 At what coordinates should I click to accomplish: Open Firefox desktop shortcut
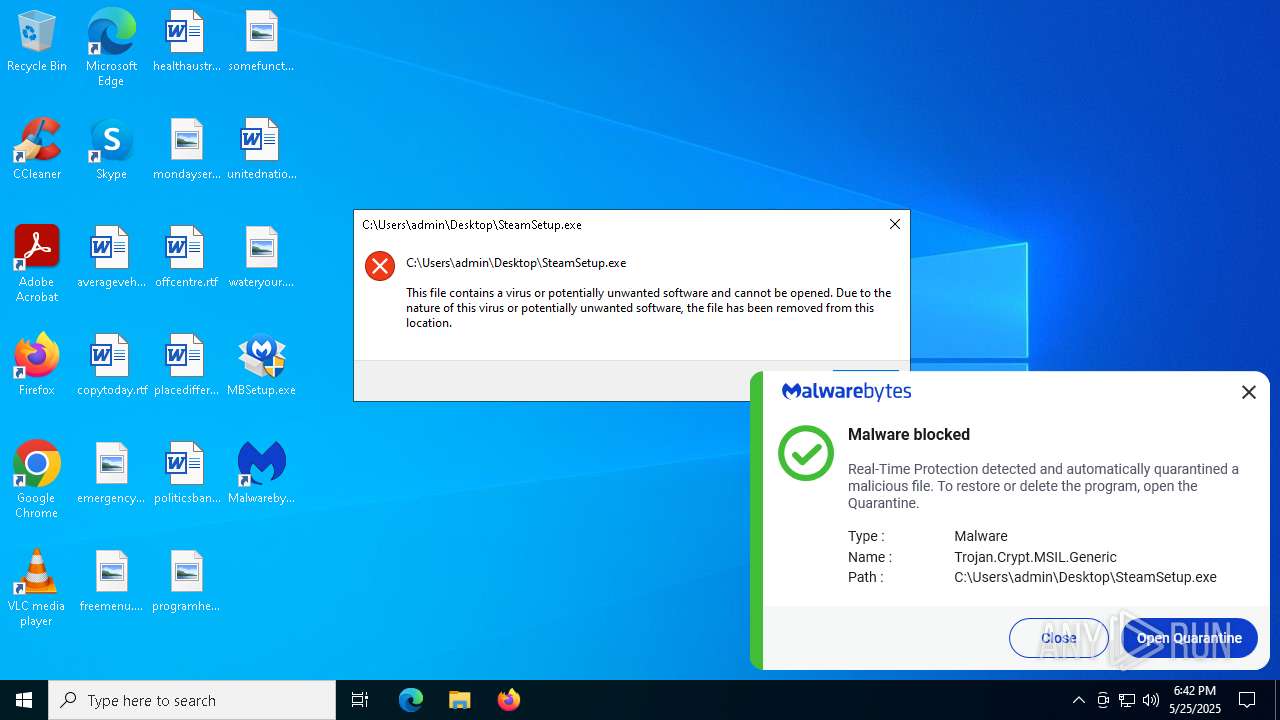(x=37, y=365)
